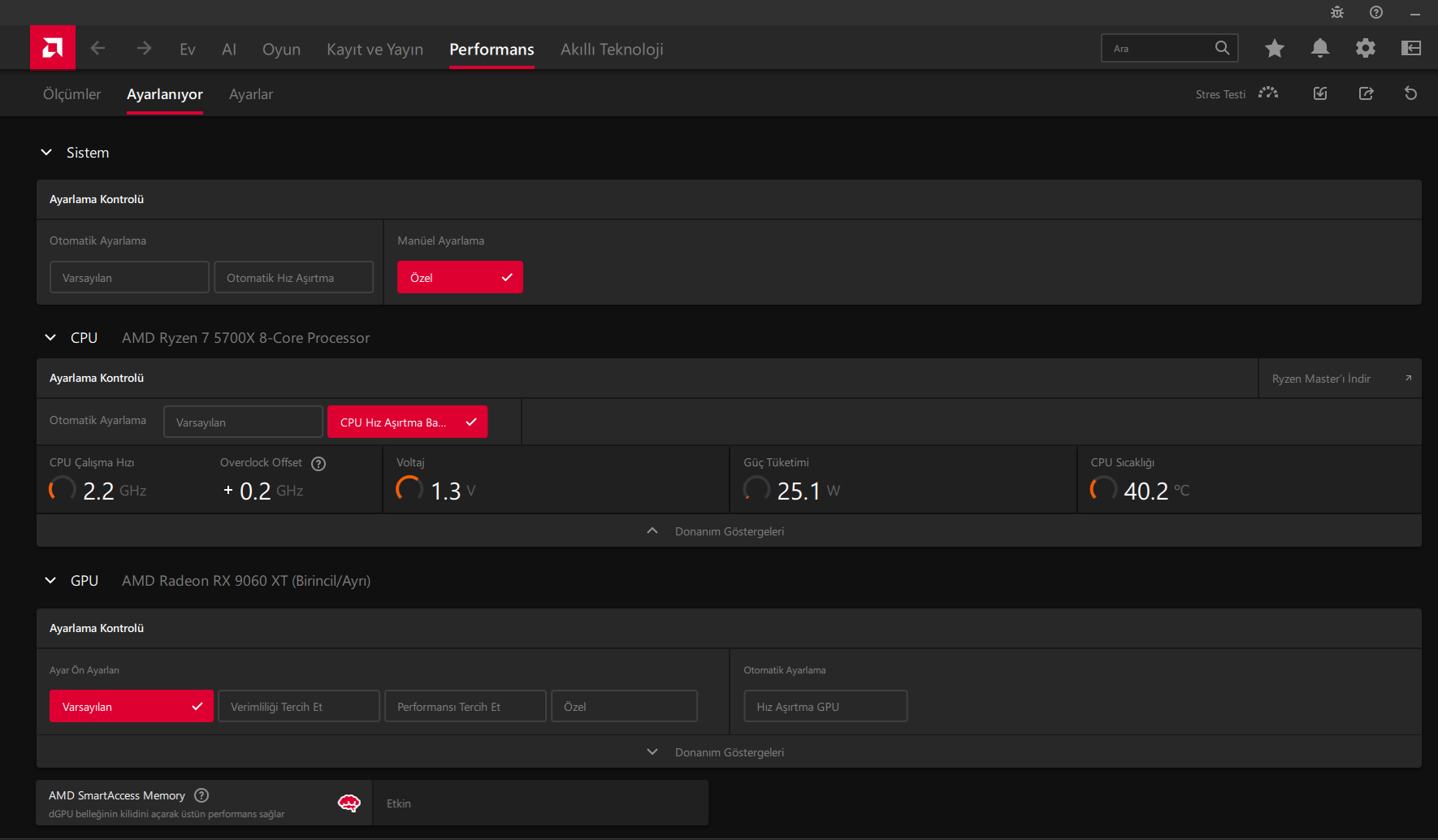Select system Varsayılan automatic tuning
Screen dimensions: 1438x840
pos(129,278)
